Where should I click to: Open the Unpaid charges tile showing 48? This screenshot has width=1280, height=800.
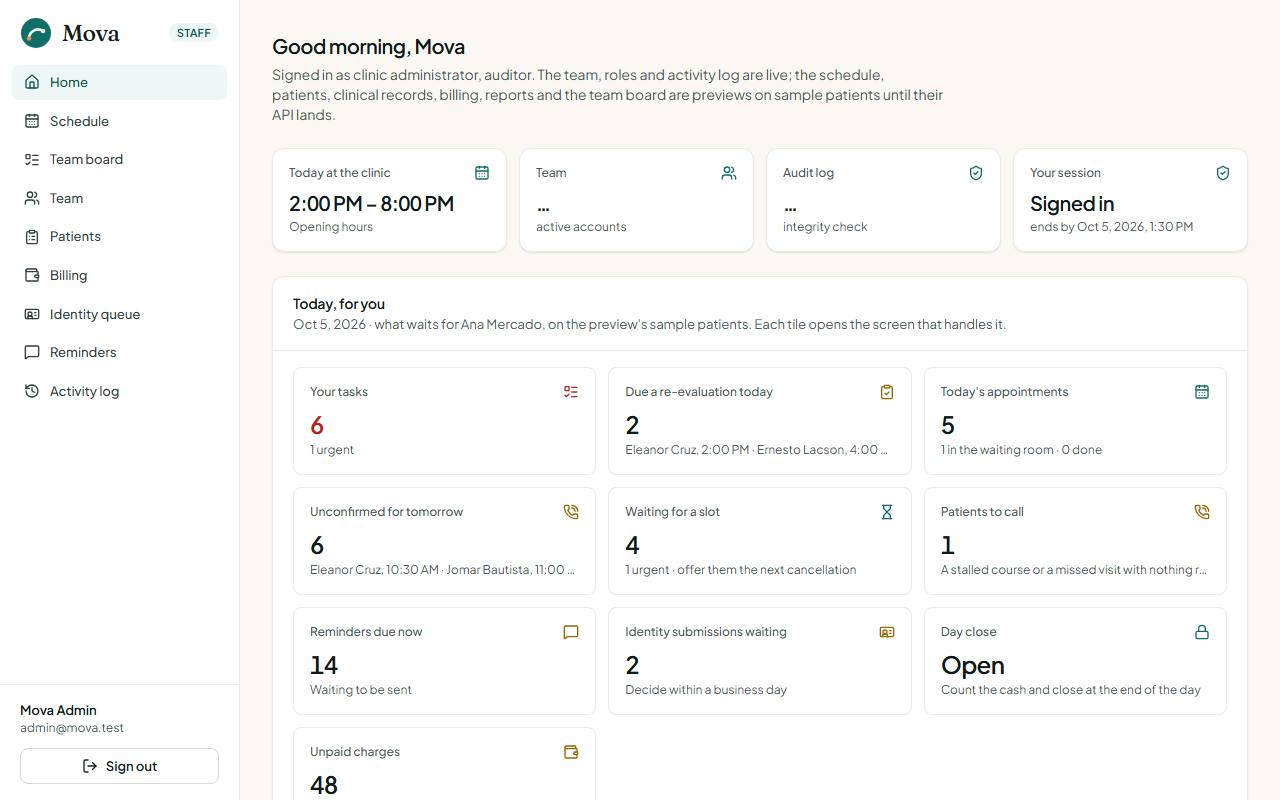[444, 764]
